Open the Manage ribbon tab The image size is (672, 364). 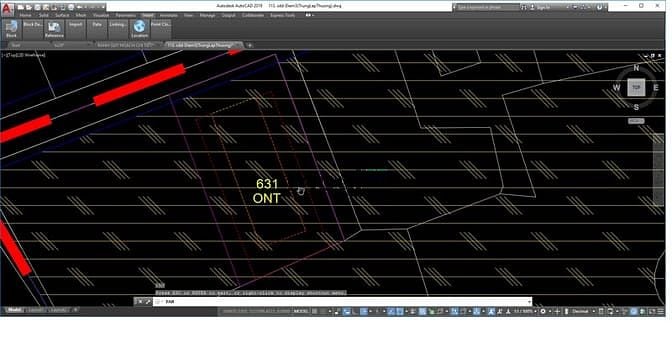click(207, 15)
